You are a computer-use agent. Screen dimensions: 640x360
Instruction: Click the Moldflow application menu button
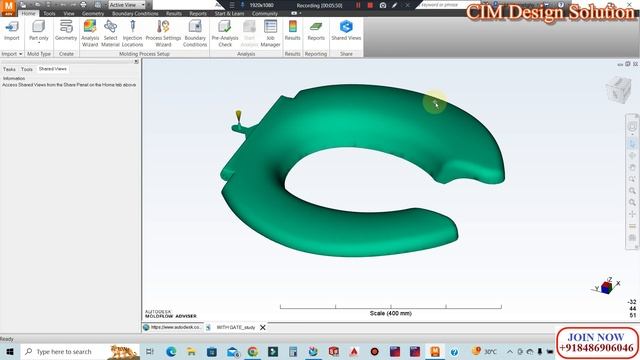tap(8, 7)
